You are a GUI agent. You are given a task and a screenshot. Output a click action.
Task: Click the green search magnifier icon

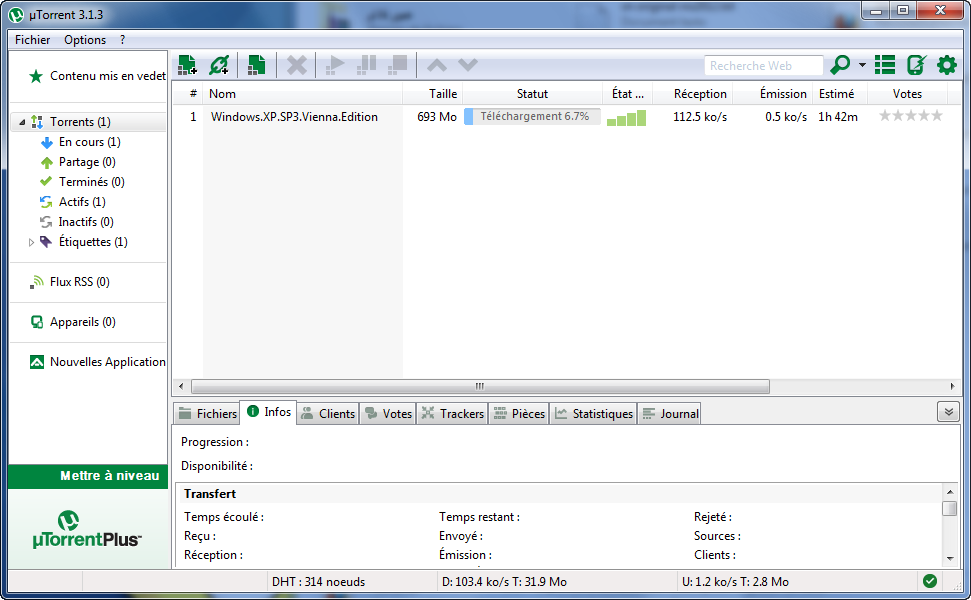(840, 64)
